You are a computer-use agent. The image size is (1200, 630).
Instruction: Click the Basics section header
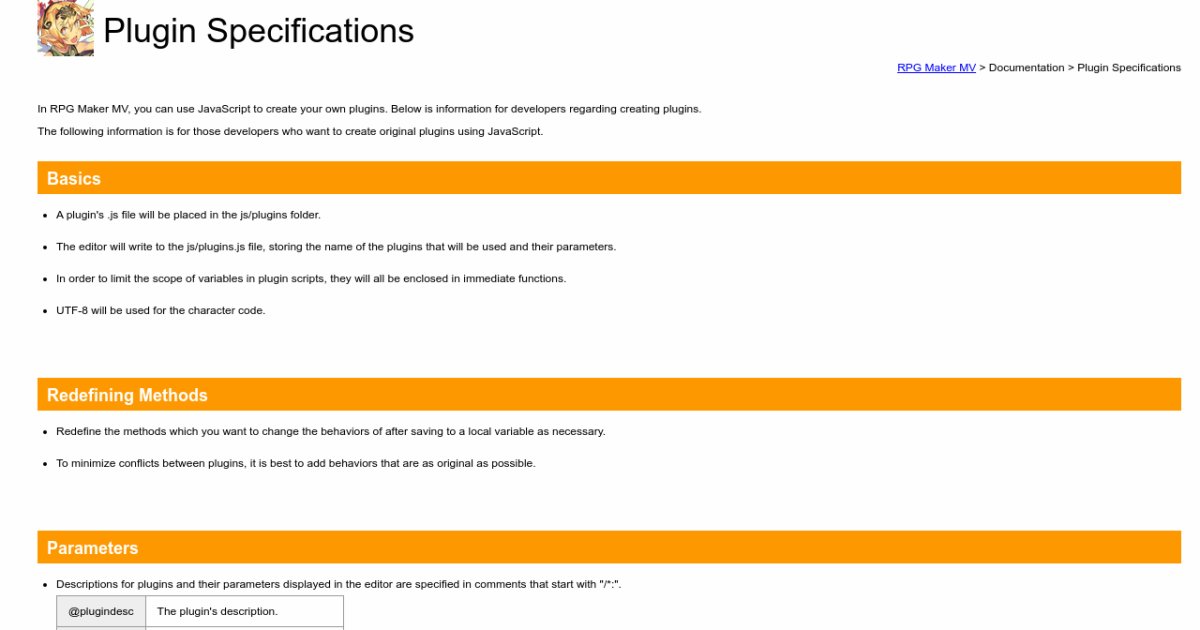[74, 179]
